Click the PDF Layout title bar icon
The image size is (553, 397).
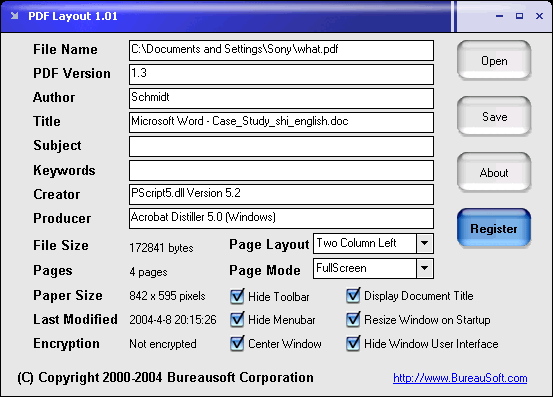(14, 16)
